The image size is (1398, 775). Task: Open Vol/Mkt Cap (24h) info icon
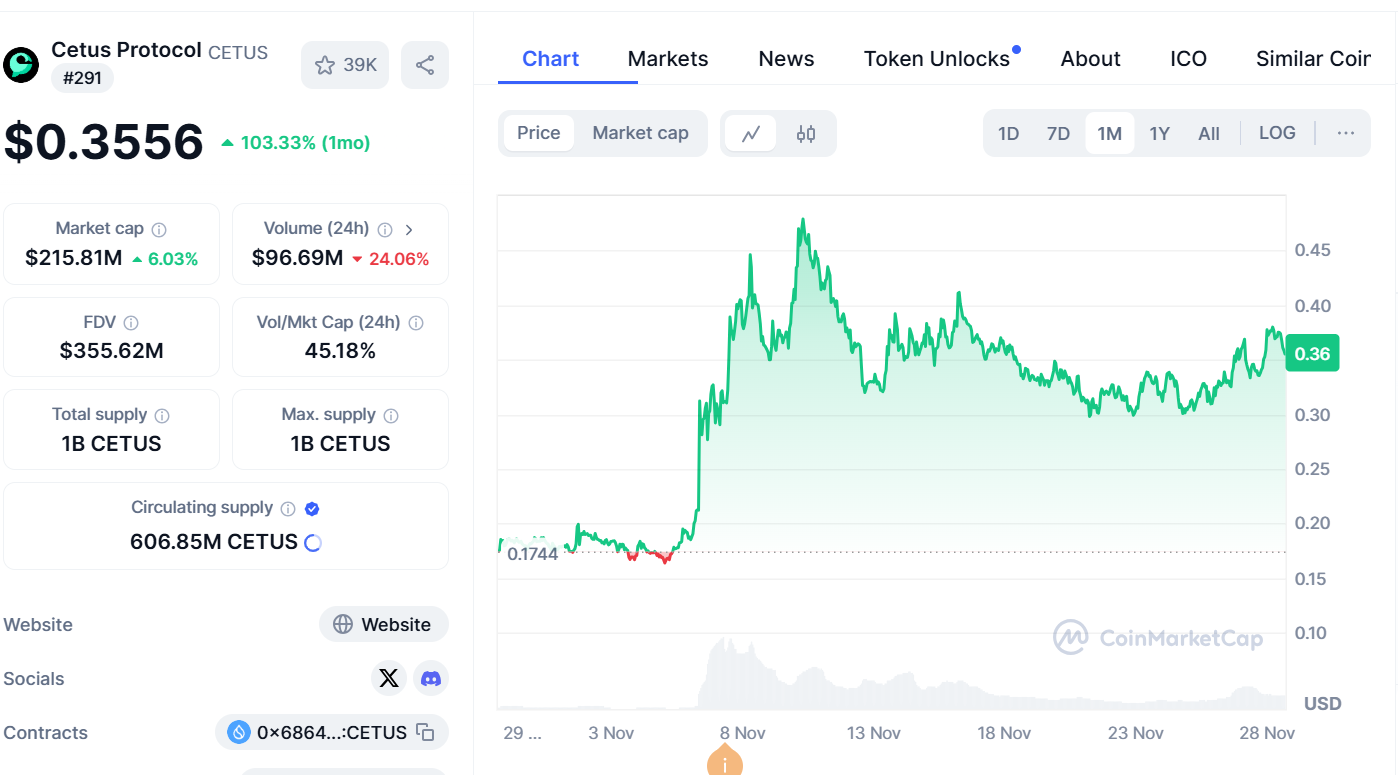coord(416,323)
